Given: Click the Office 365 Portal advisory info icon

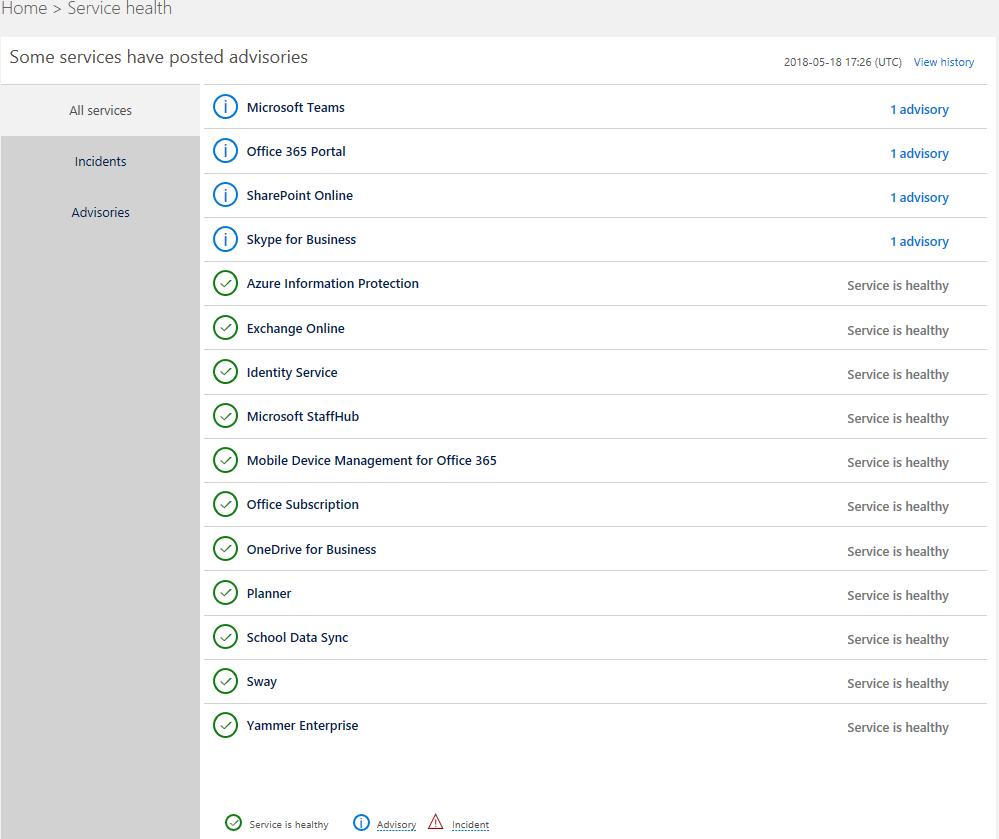Looking at the screenshot, I should click(x=225, y=150).
